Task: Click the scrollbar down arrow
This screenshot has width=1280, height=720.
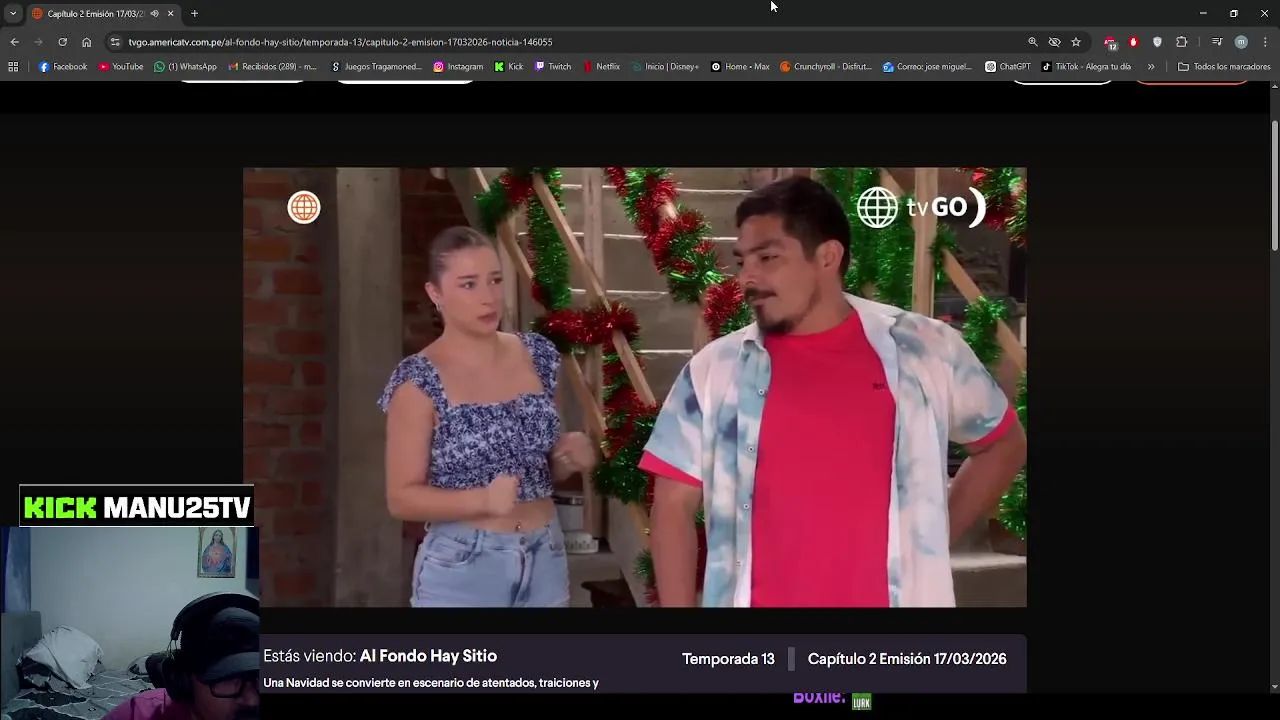Action: pyautogui.click(x=1274, y=687)
